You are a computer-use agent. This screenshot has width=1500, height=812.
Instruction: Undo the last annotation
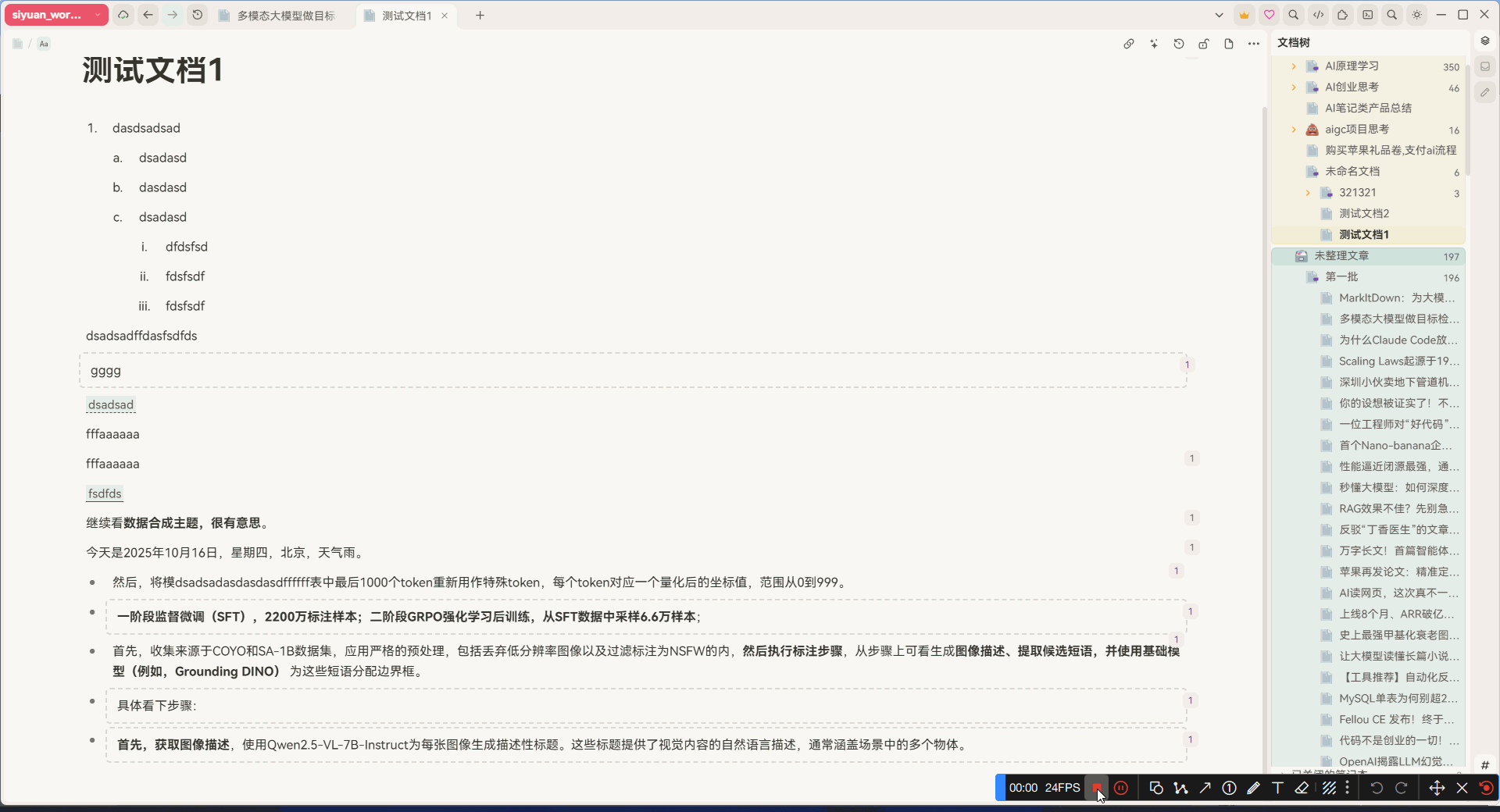point(1377,788)
